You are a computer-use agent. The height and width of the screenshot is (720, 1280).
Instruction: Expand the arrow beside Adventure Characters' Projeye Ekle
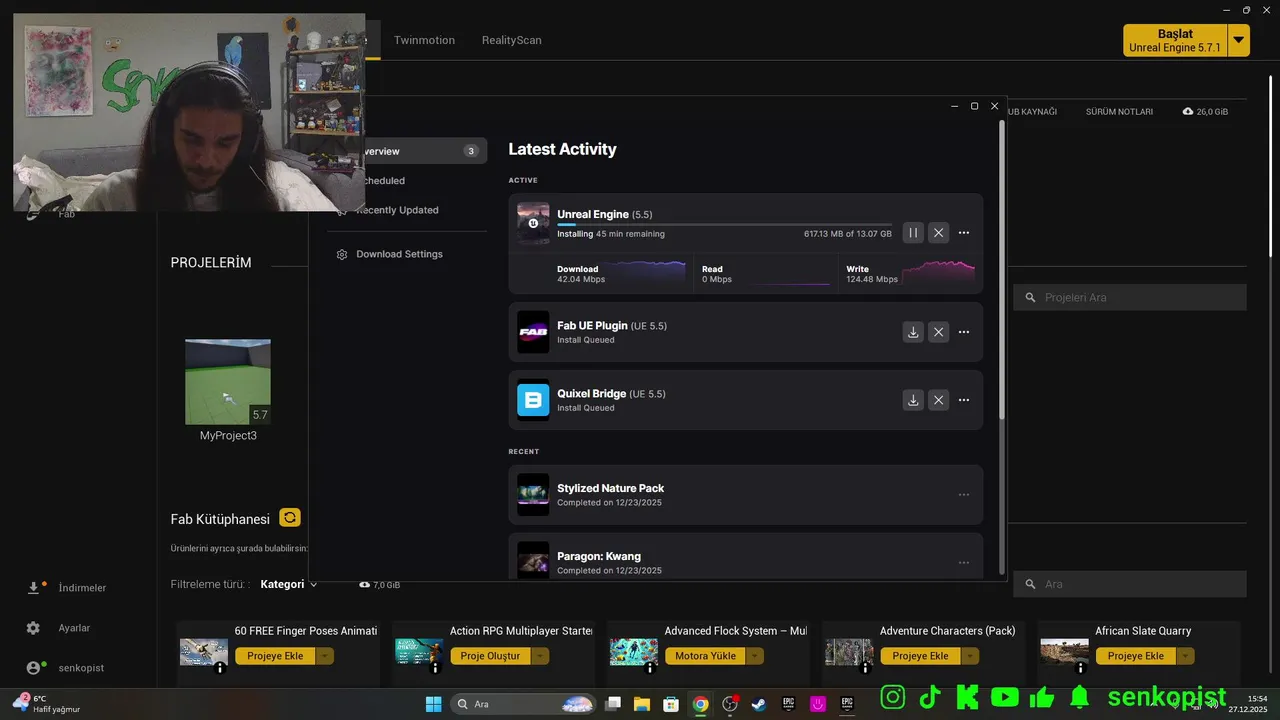click(970, 656)
